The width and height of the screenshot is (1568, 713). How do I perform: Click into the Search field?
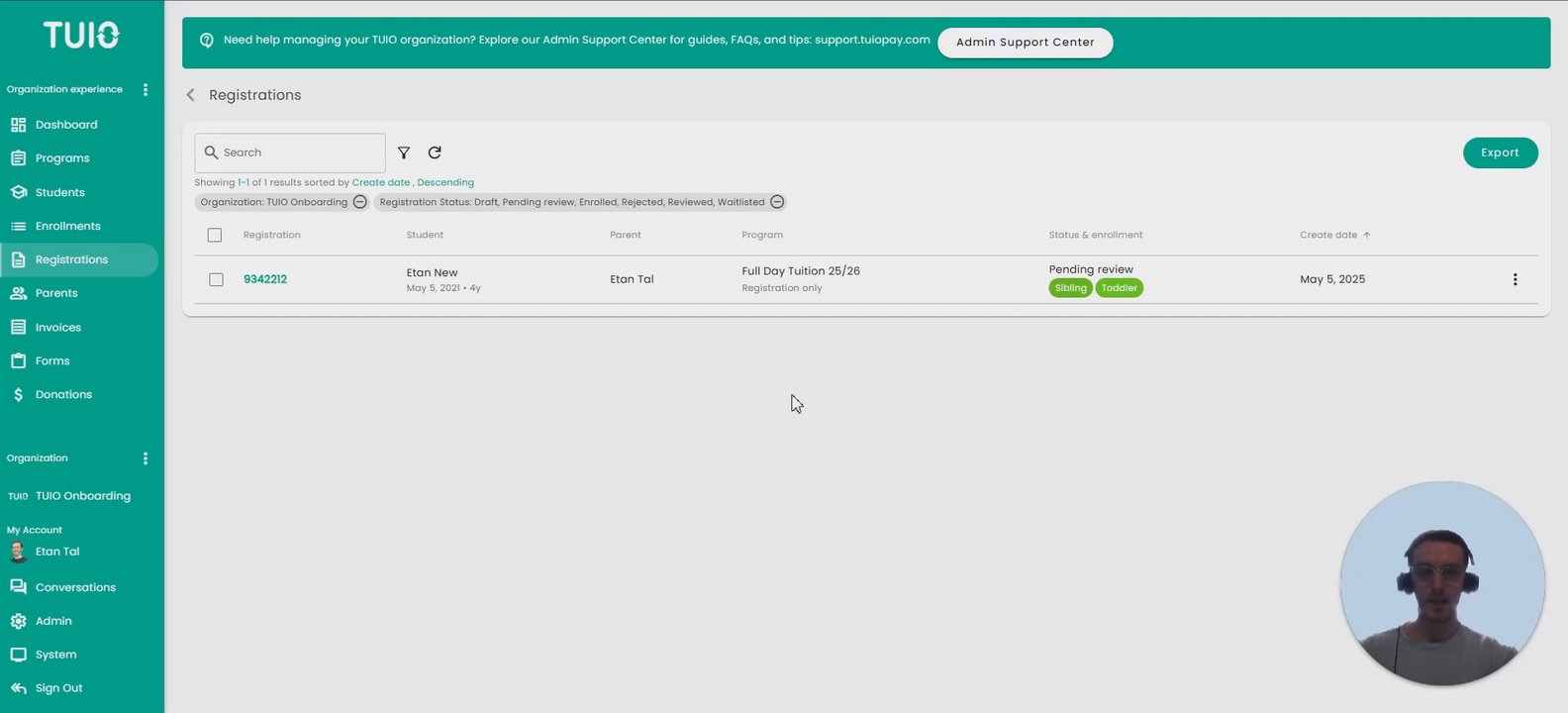click(290, 153)
